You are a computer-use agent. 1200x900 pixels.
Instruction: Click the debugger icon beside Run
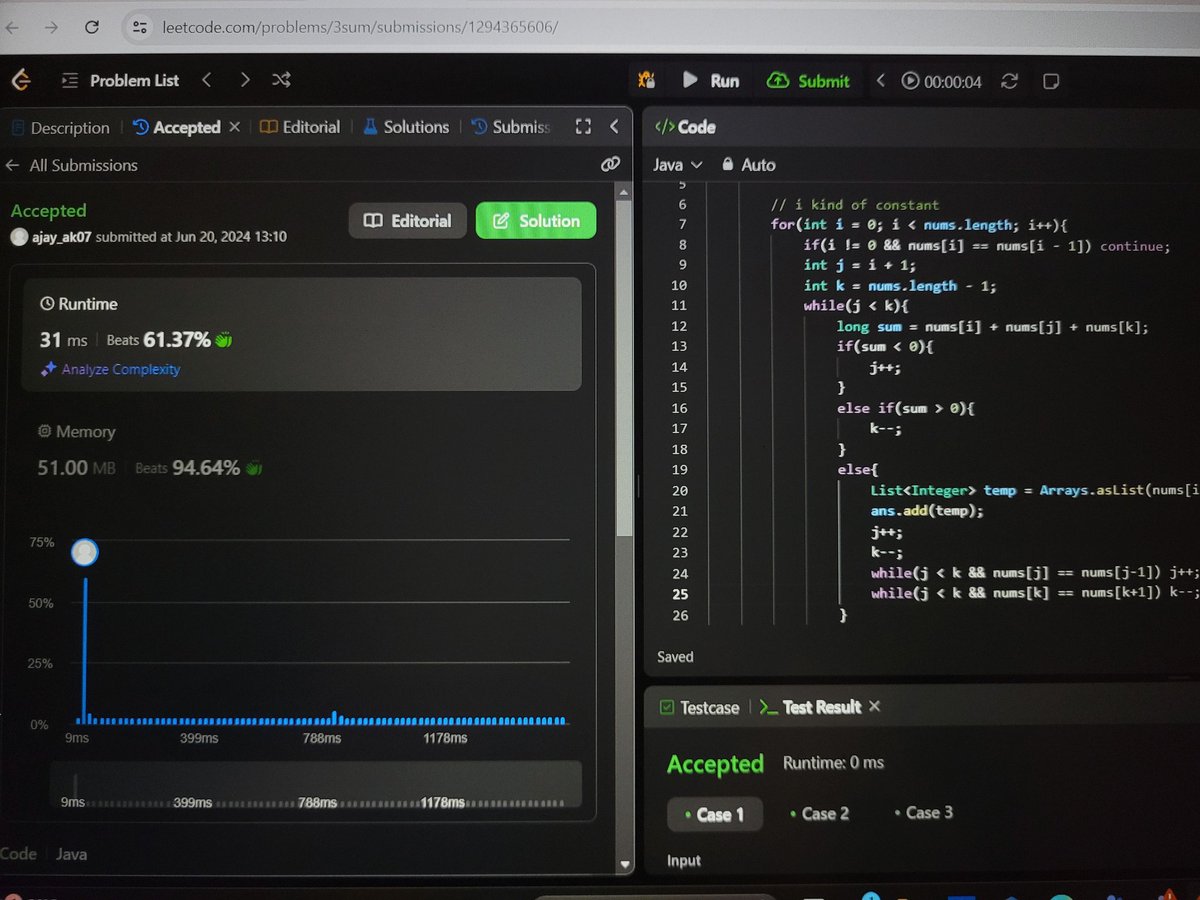(648, 81)
